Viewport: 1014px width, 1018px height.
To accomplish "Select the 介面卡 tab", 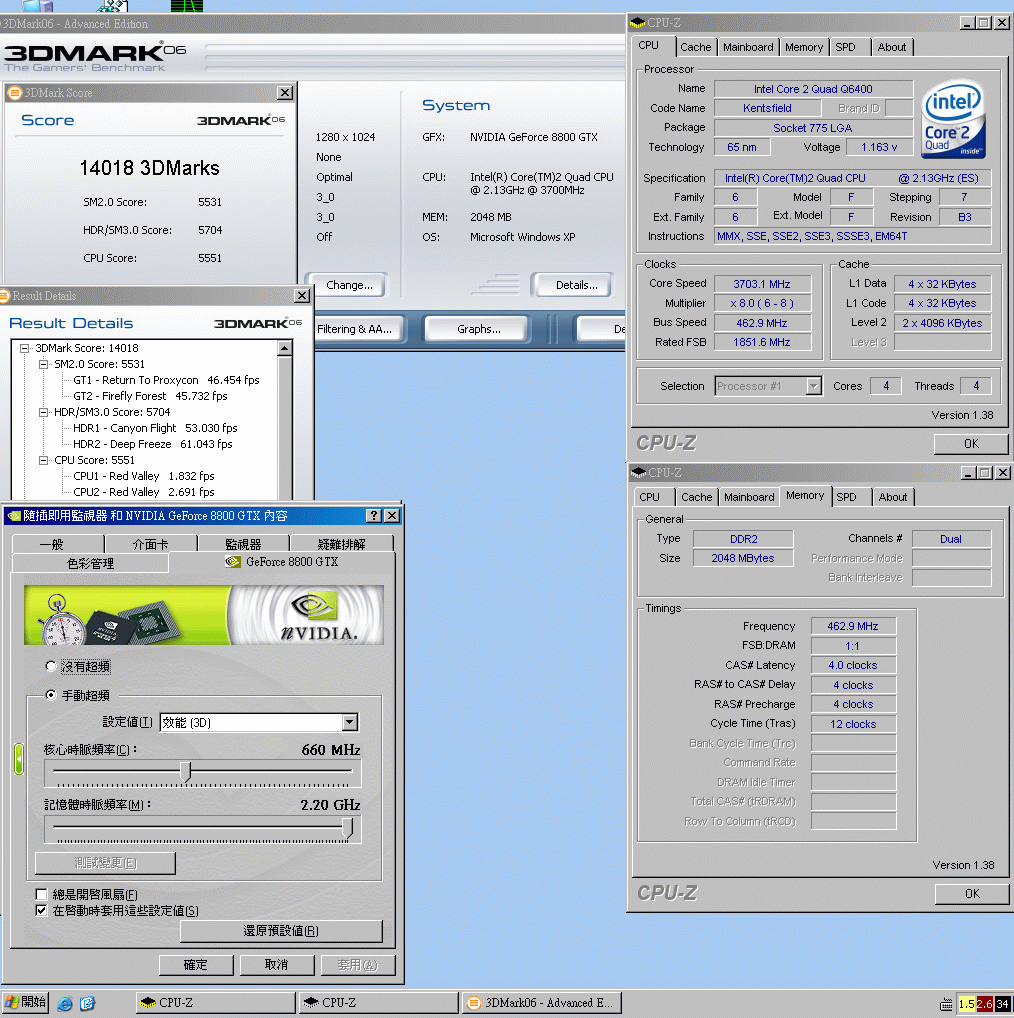I will [150, 544].
